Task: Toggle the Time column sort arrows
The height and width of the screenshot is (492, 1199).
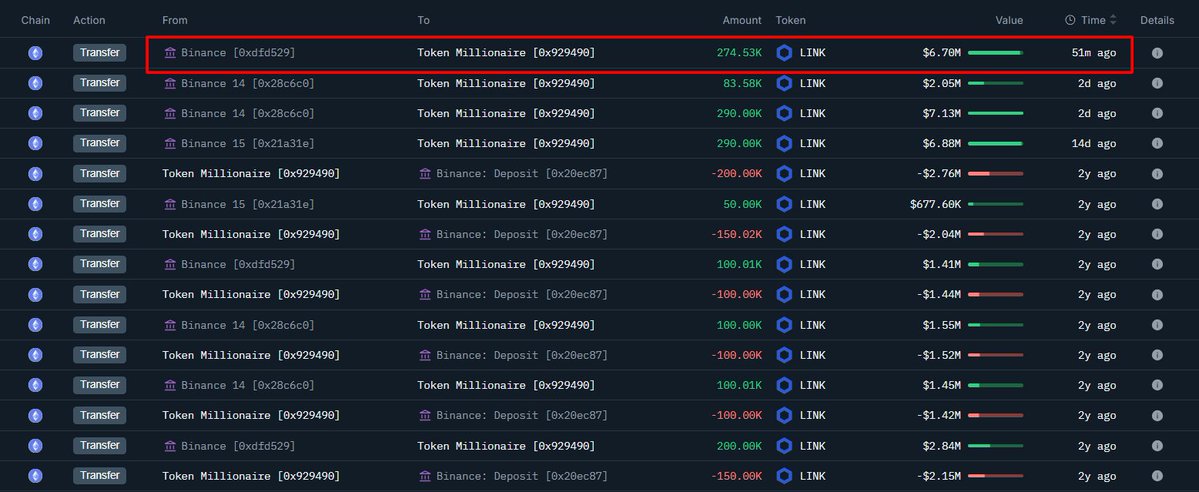Action: click(x=1113, y=20)
